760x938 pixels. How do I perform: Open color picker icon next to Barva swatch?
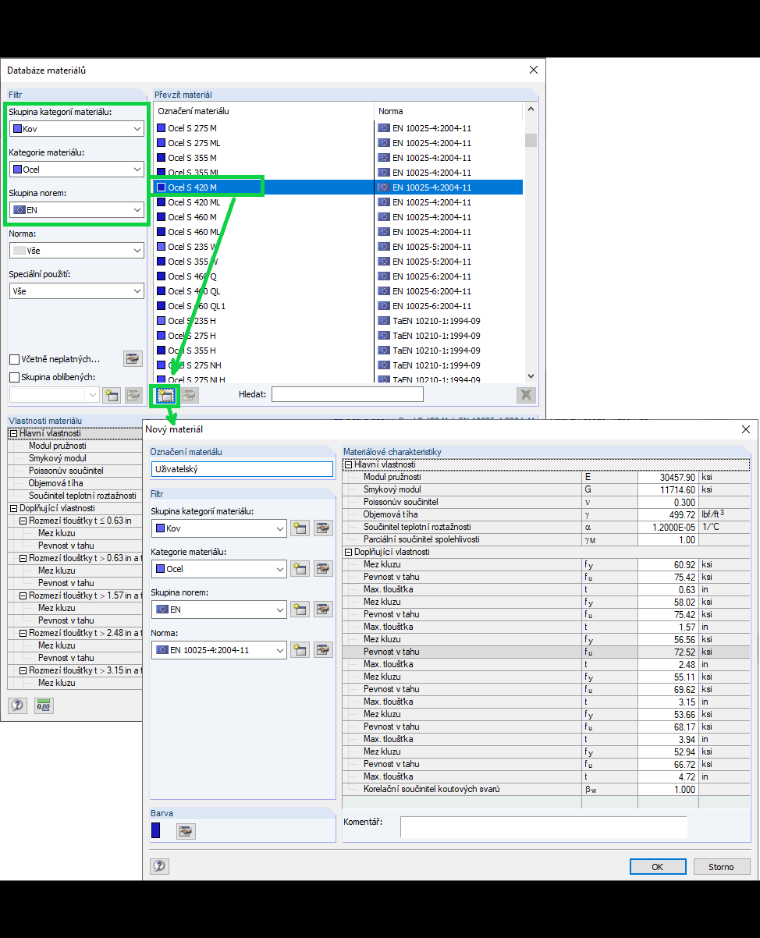pos(186,831)
